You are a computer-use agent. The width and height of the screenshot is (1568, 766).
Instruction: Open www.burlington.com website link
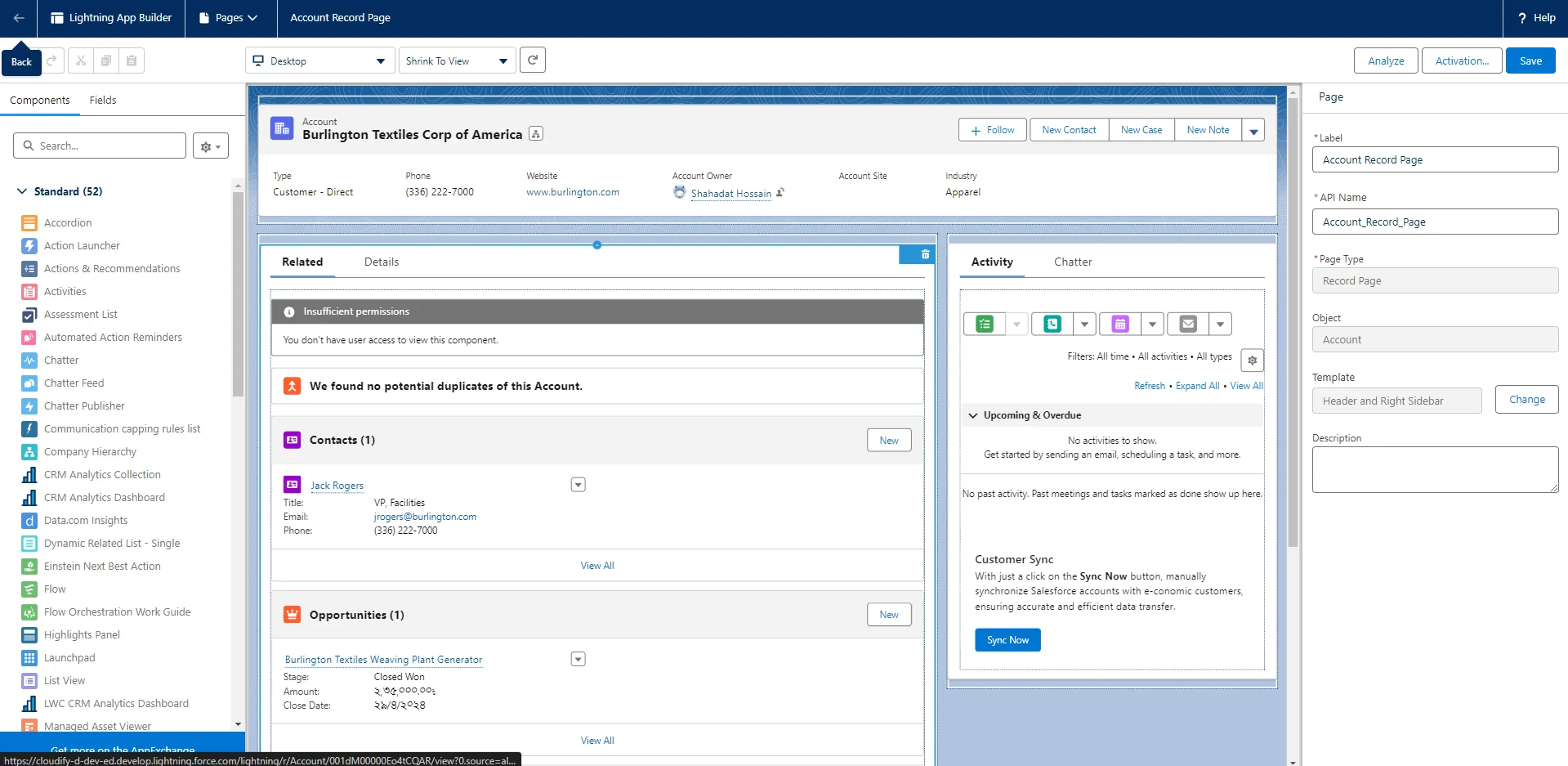[573, 192]
